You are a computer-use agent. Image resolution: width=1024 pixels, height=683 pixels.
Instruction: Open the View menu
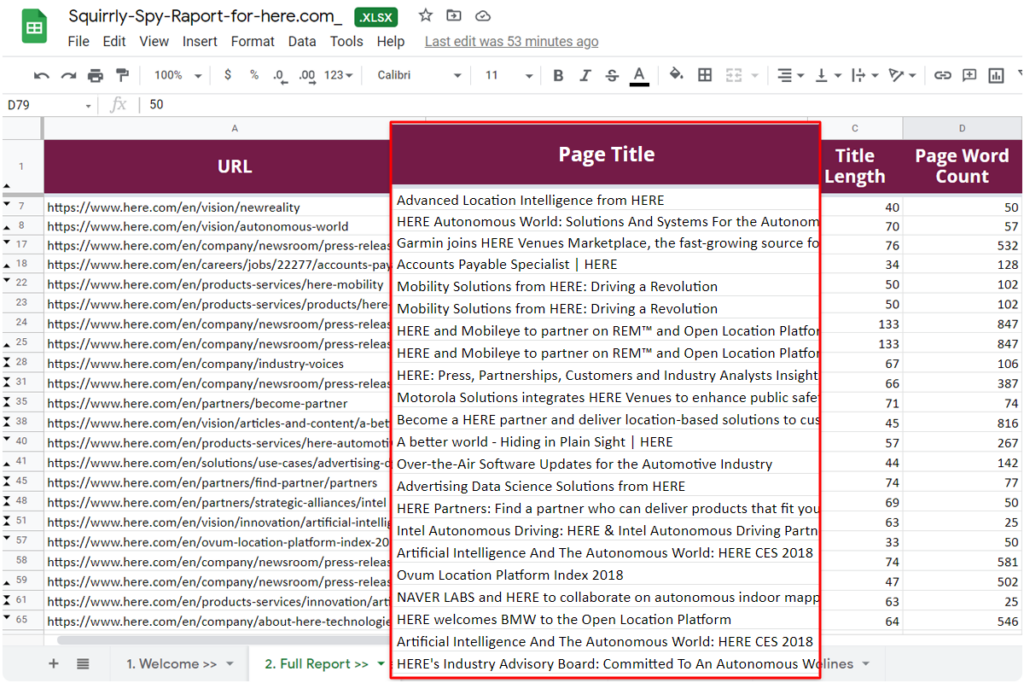(154, 42)
